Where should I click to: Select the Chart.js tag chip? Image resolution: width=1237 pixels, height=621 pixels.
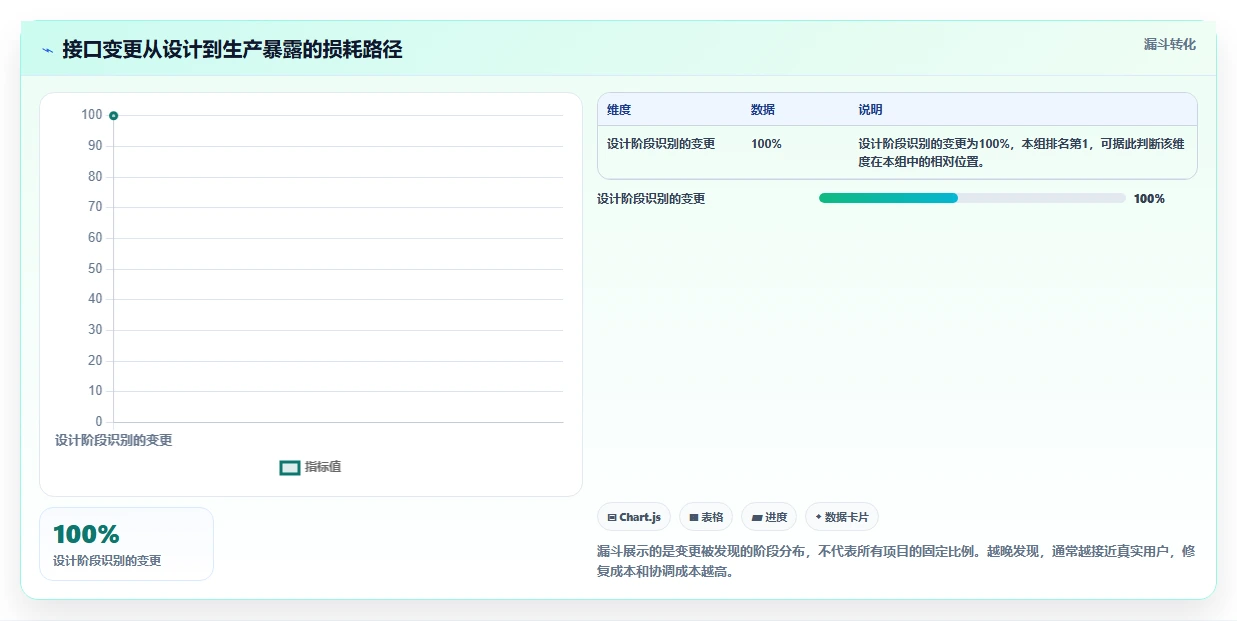coord(634,517)
